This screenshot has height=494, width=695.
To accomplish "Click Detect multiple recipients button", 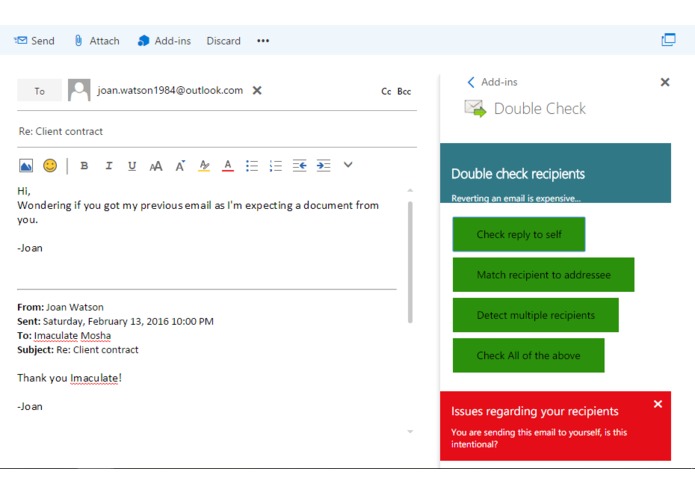I will pyautogui.click(x=535, y=315).
